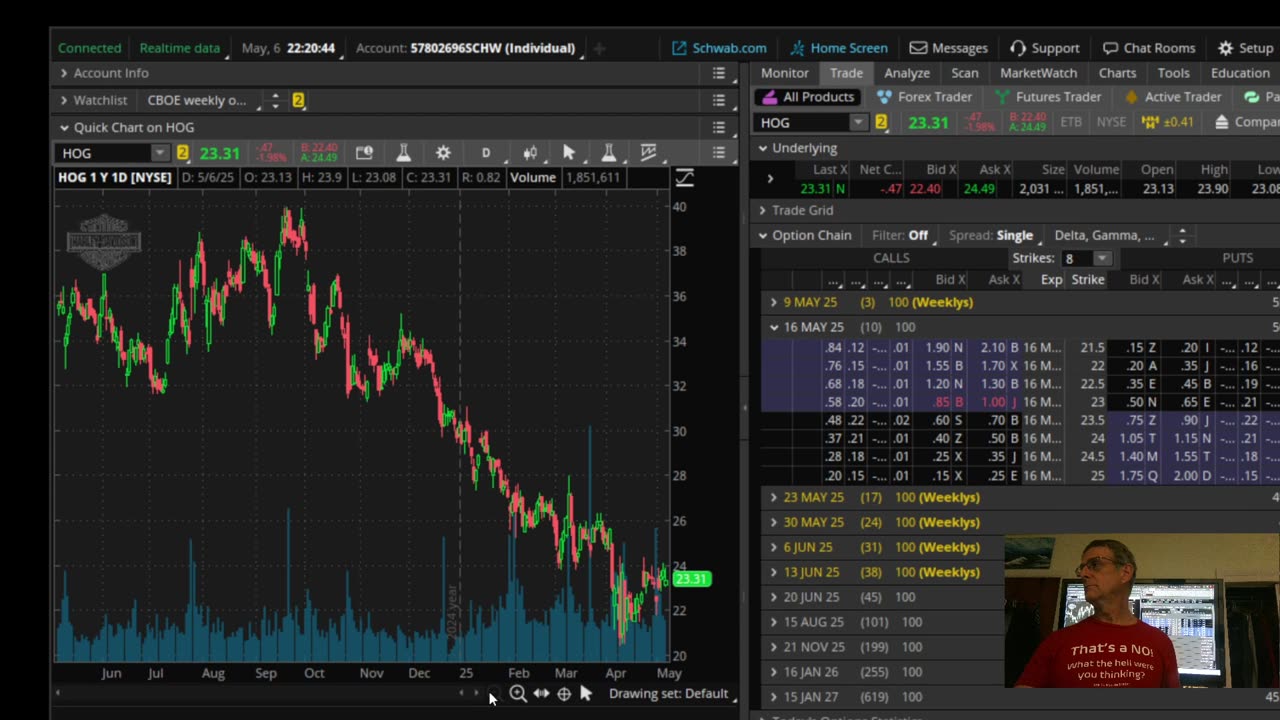Open the Studies flask icon in chart toolbar
The width and height of the screenshot is (1280, 720).
[403, 152]
